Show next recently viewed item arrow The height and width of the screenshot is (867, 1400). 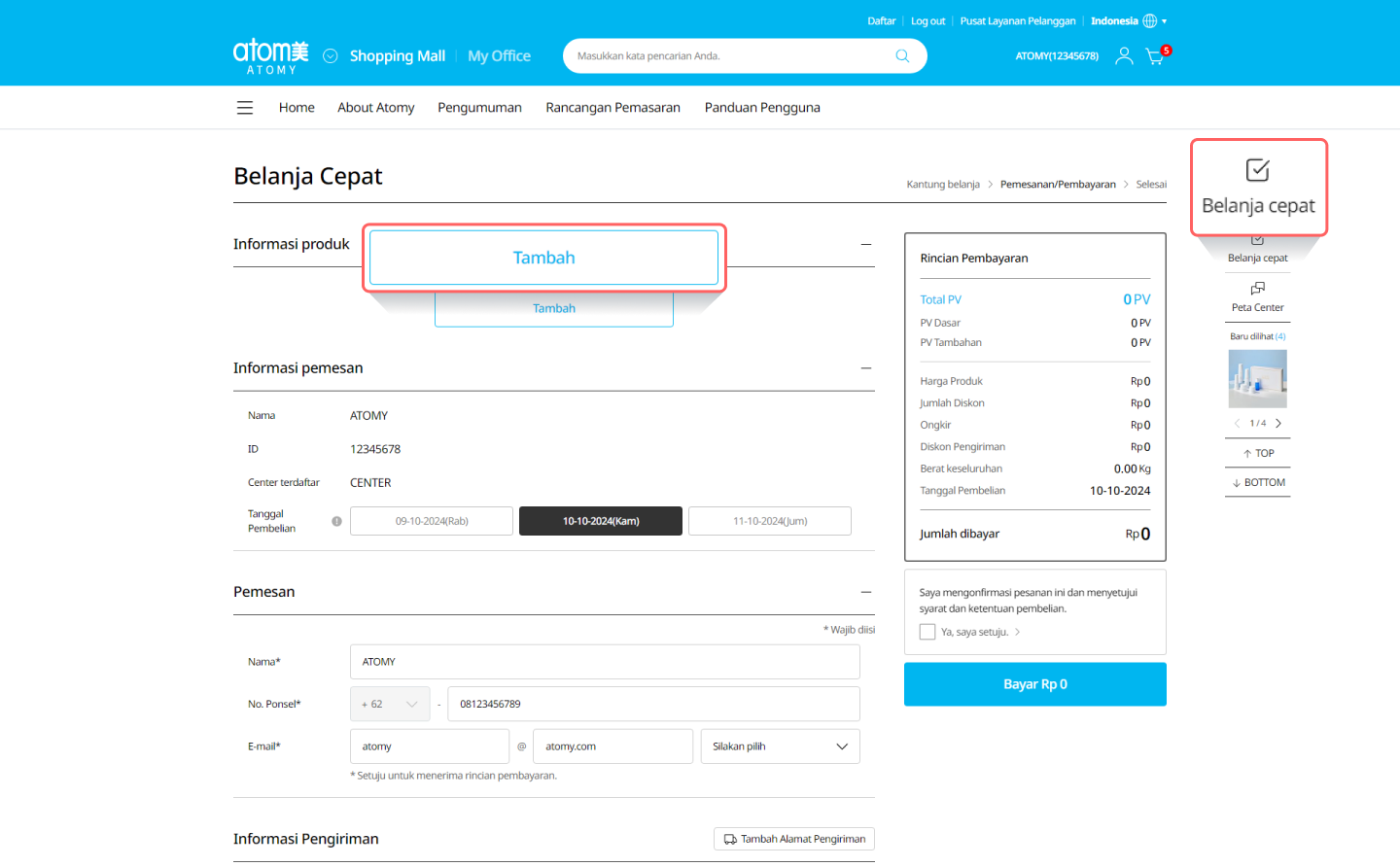coord(1278,424)
